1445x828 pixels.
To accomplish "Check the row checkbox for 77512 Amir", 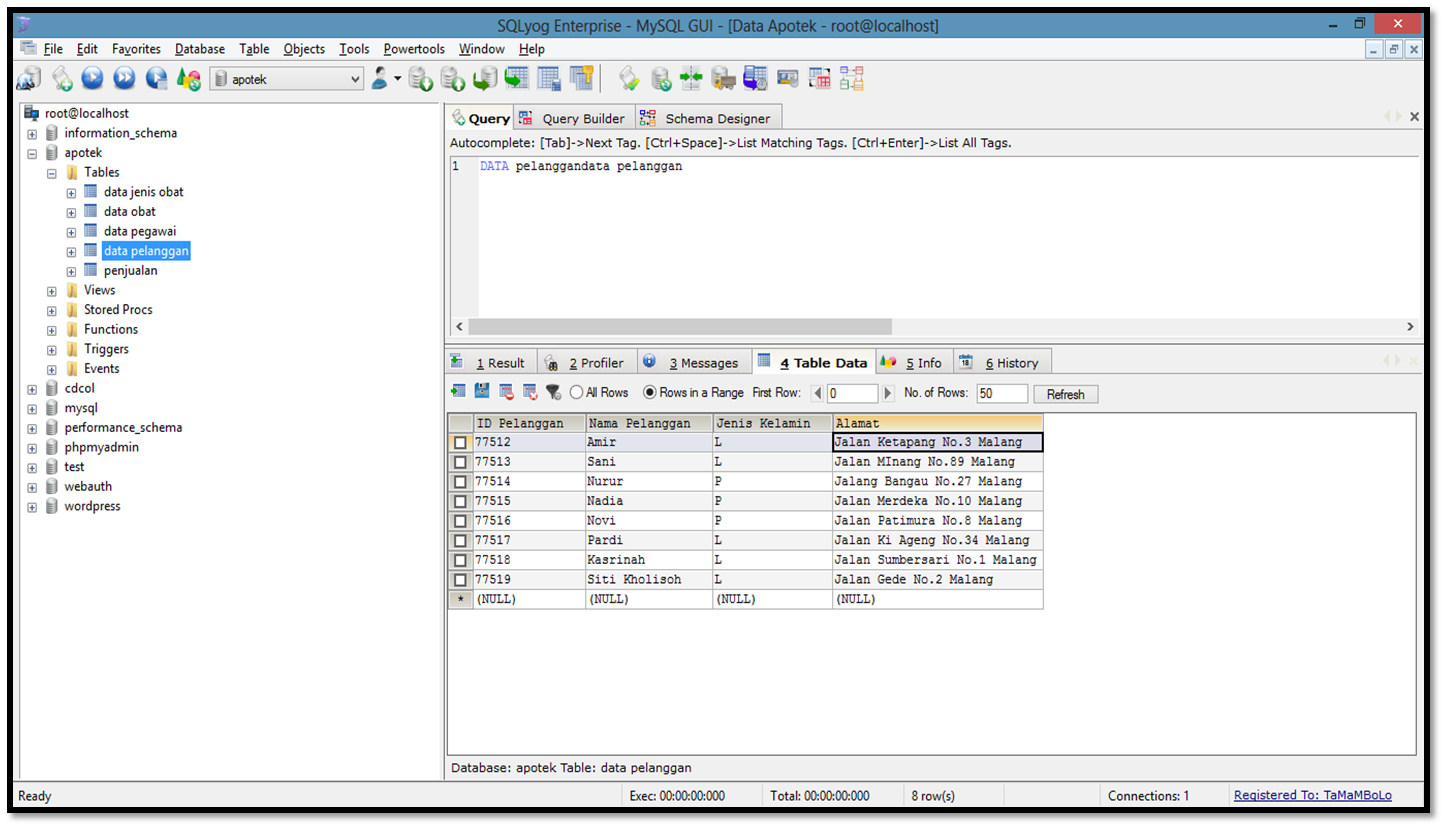I will [460, 442].
